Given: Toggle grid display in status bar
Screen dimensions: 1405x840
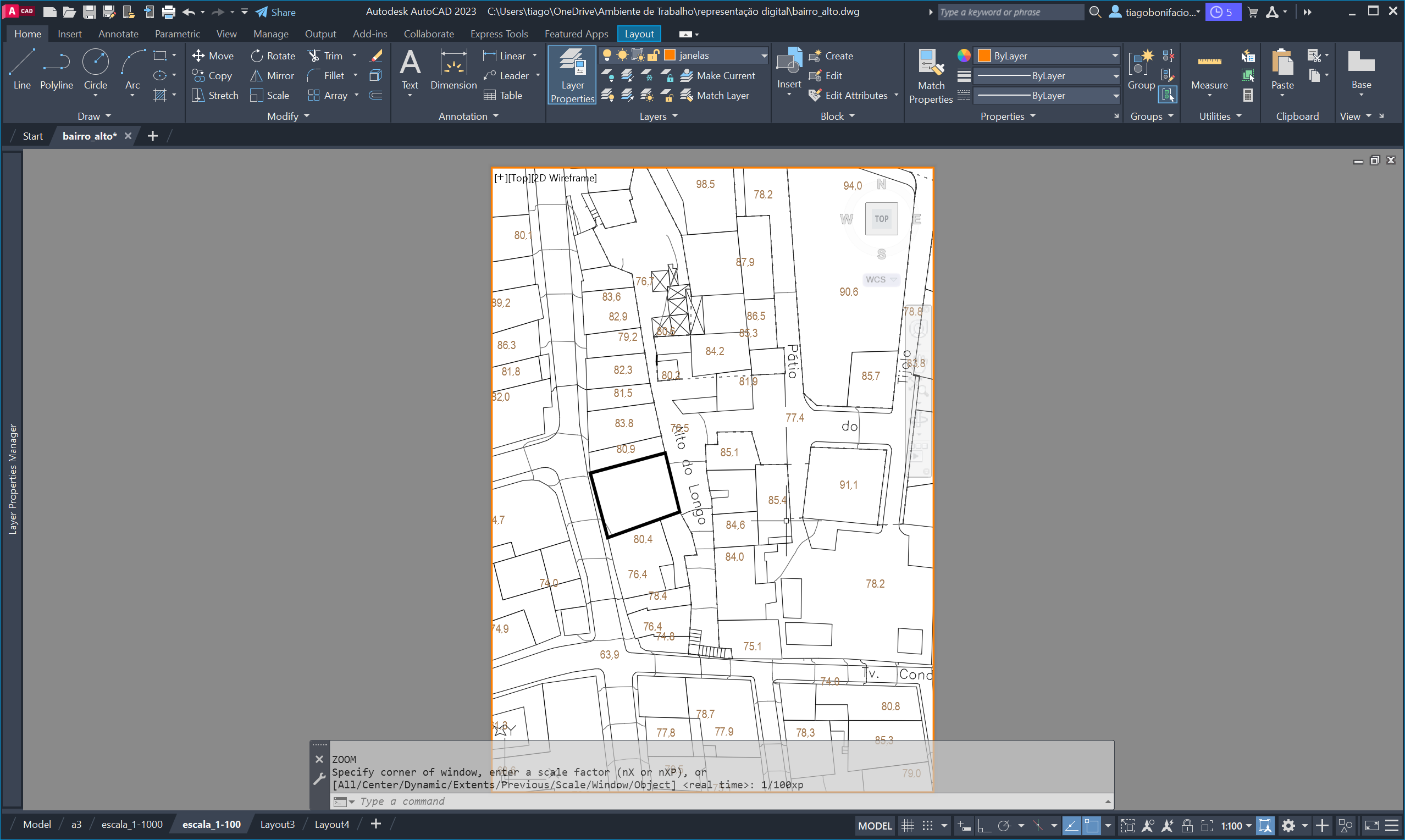Looking at the screenshot, I should click(x=907, y=825).
